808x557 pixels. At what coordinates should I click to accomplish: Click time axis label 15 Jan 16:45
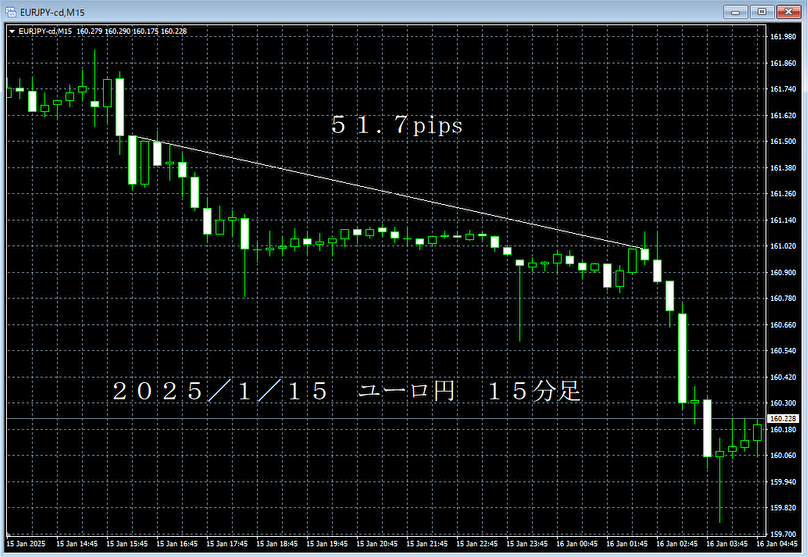click(177, 544)
